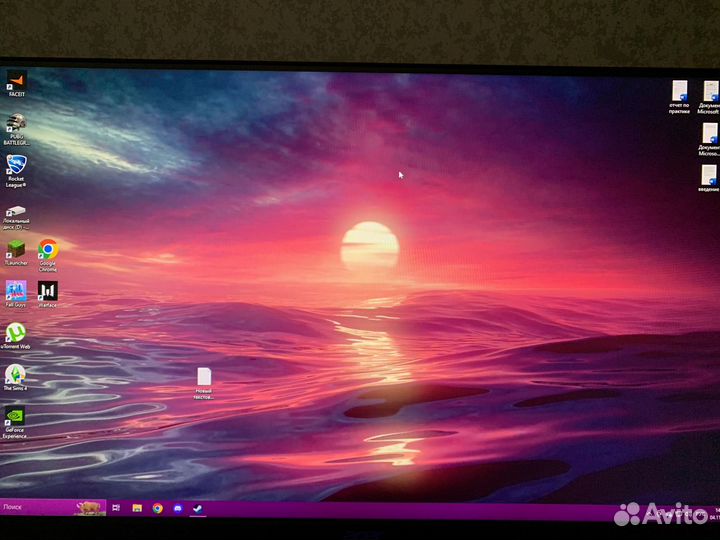Switch to Steam on the taskbar
The image size is (720, 540).
pos(198,509)
